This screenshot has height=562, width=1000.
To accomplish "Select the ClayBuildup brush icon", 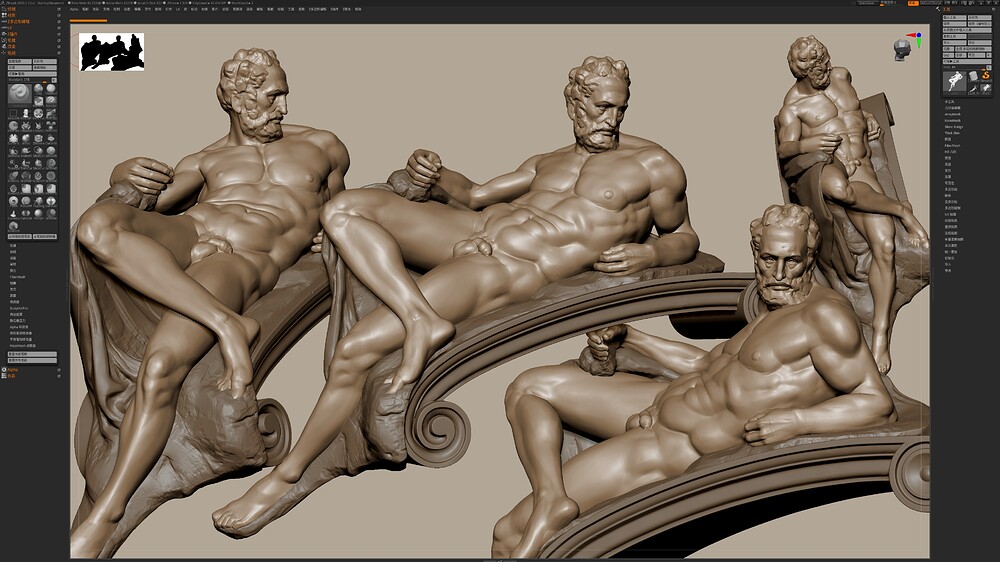I will 51,89.
